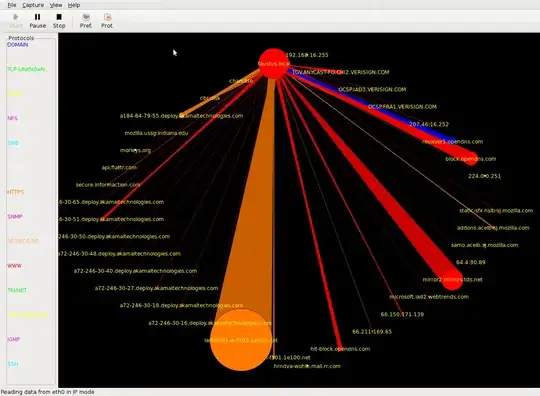Click the hit-block.opendns.com node label
Viewport: 540px width, 396px height.
point(340,349)
